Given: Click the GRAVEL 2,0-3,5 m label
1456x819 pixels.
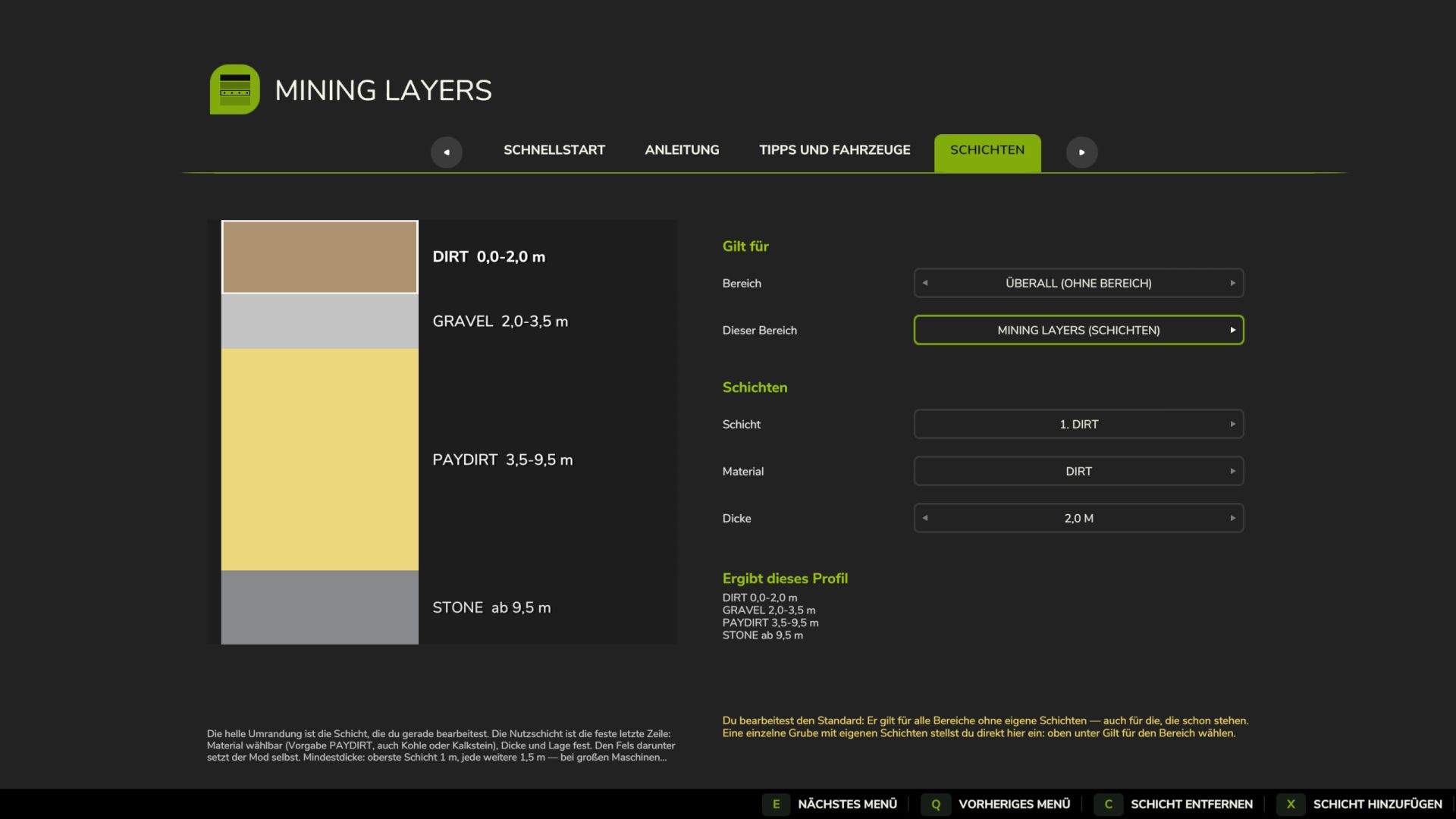Looking at the screenshot, I should coord(500,322).
